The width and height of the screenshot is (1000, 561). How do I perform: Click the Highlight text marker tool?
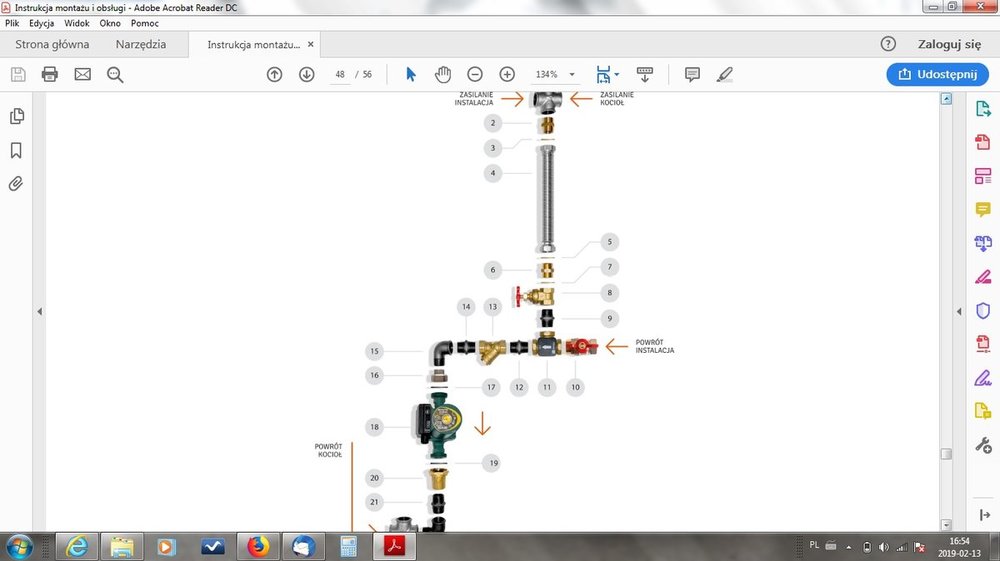[725, 74]
